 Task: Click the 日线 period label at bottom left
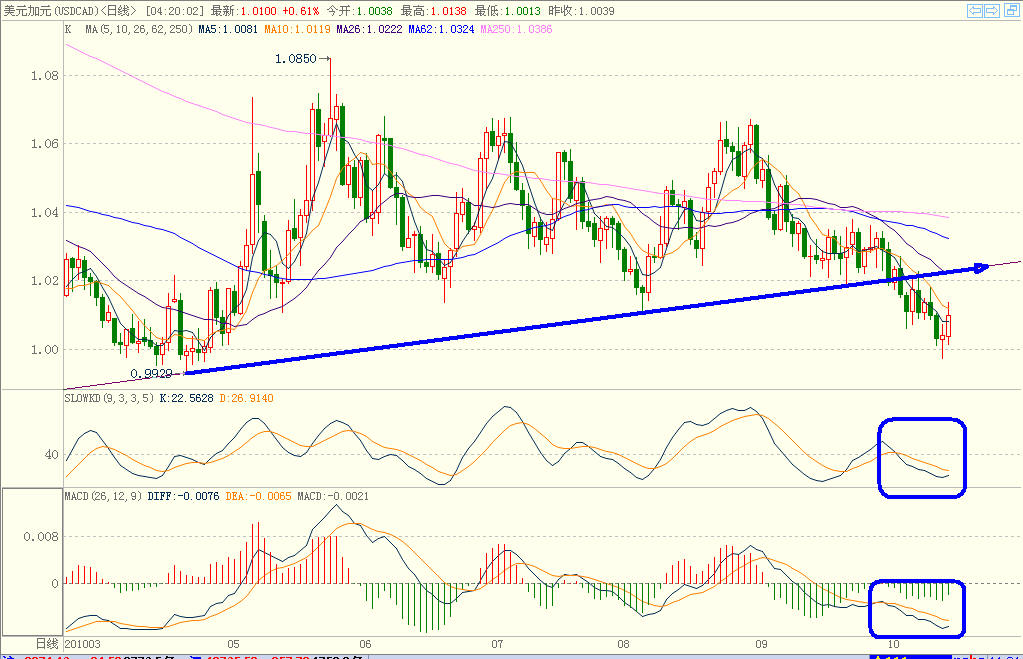pos(47,644)
